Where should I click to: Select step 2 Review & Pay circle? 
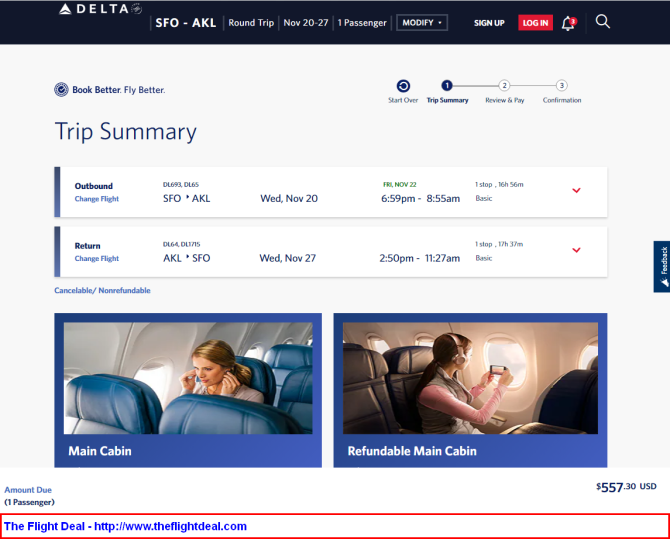[504, 85]
